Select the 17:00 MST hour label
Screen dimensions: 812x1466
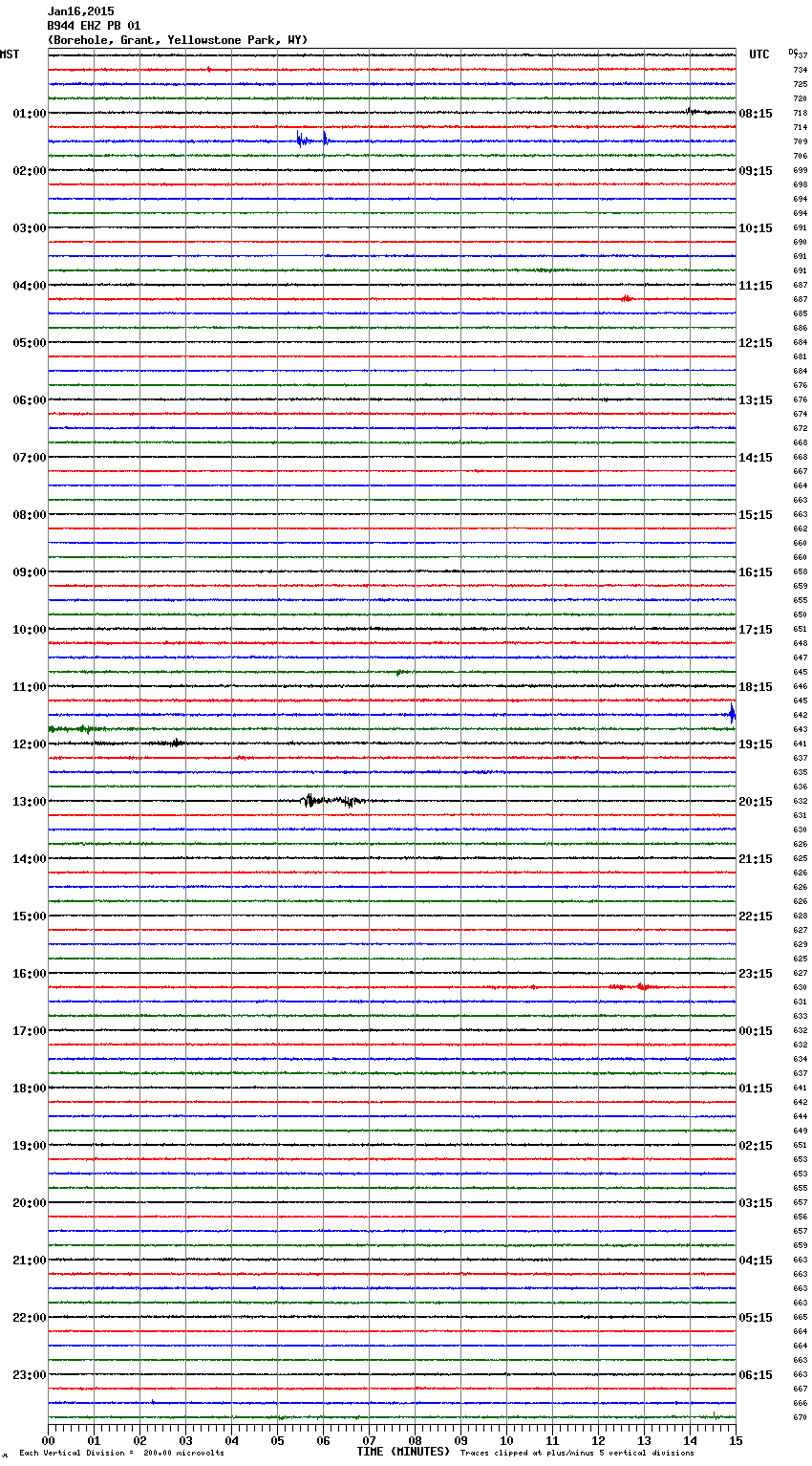30,1031
